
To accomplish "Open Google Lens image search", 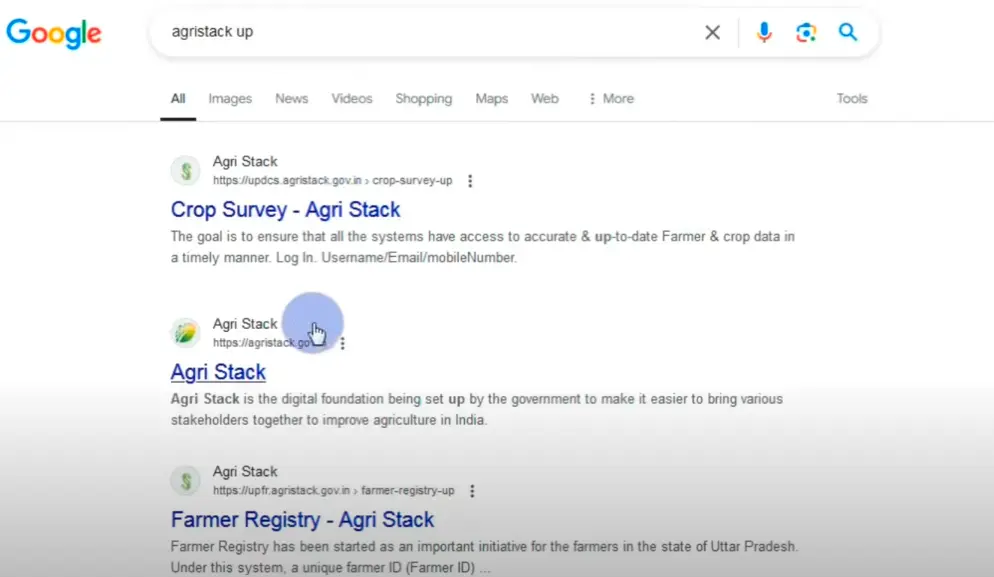I will [806, 32].
